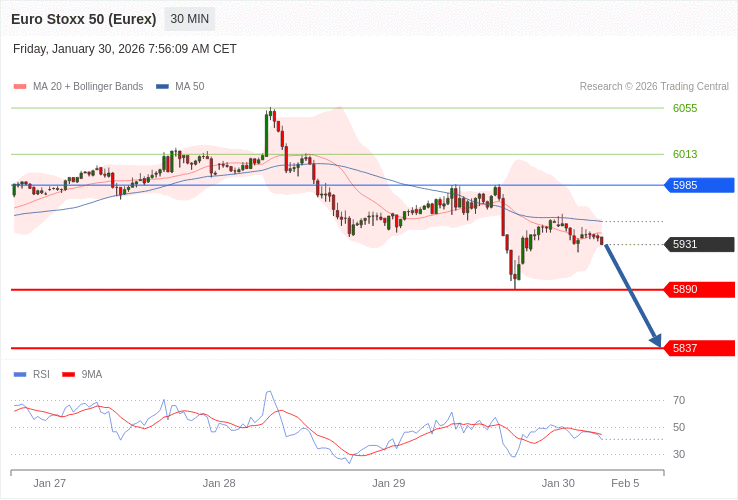The width and height of the screenshot is (738, 500).
Task: Click the RSI legend blue swatch
Action: (x=20, y=375)
